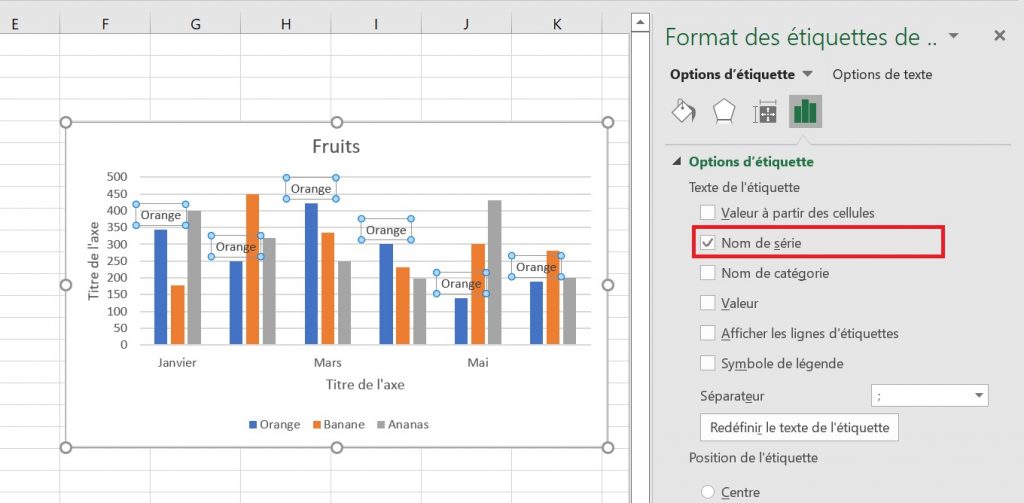Select the Label Options bar-chart icon

pyautogui.click(x=805, y=112)
